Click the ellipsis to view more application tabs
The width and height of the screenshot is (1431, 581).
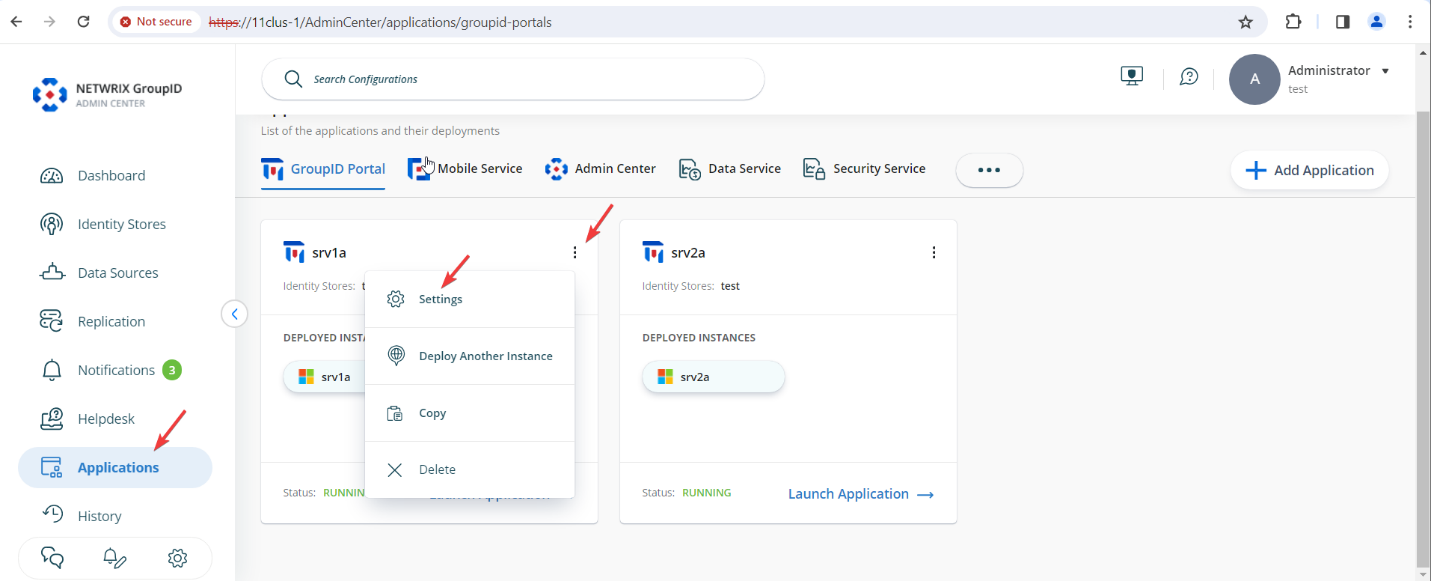989,170
